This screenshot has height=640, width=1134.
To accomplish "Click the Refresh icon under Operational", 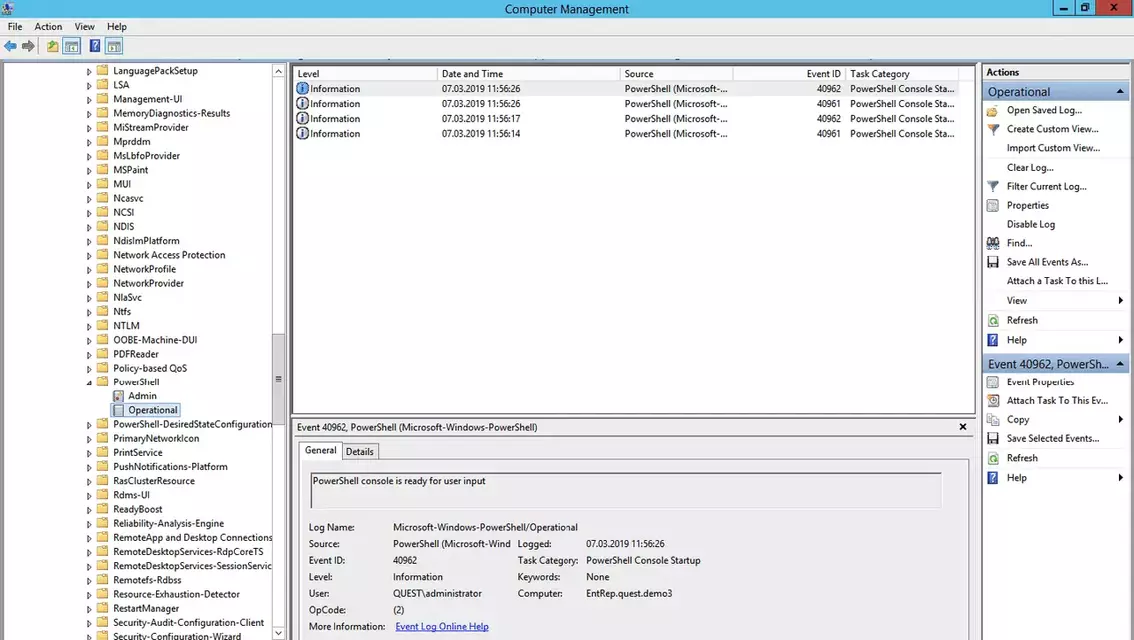I will click(993, 320).
